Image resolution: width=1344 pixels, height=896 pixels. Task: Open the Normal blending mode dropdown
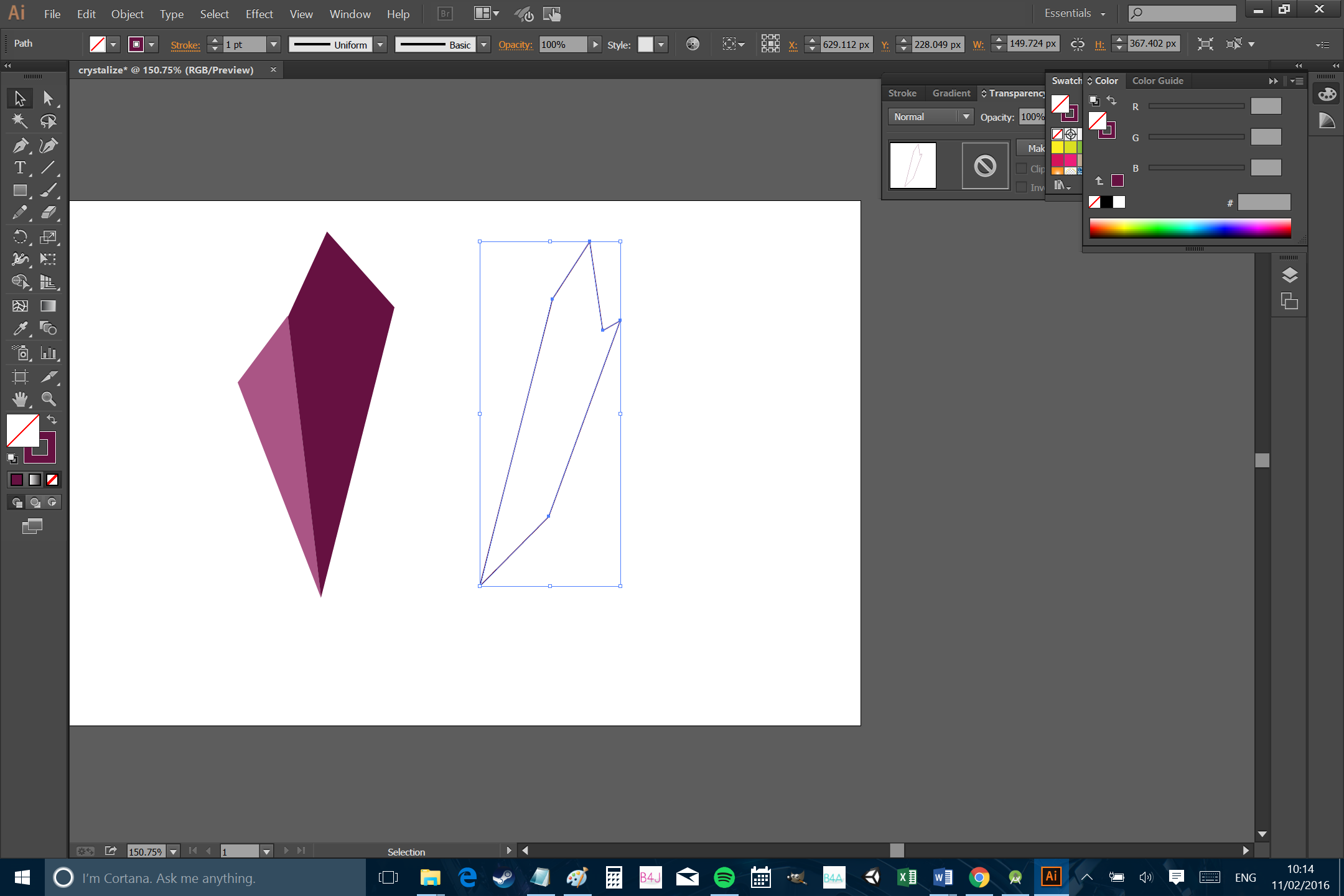tap(930, 117)
